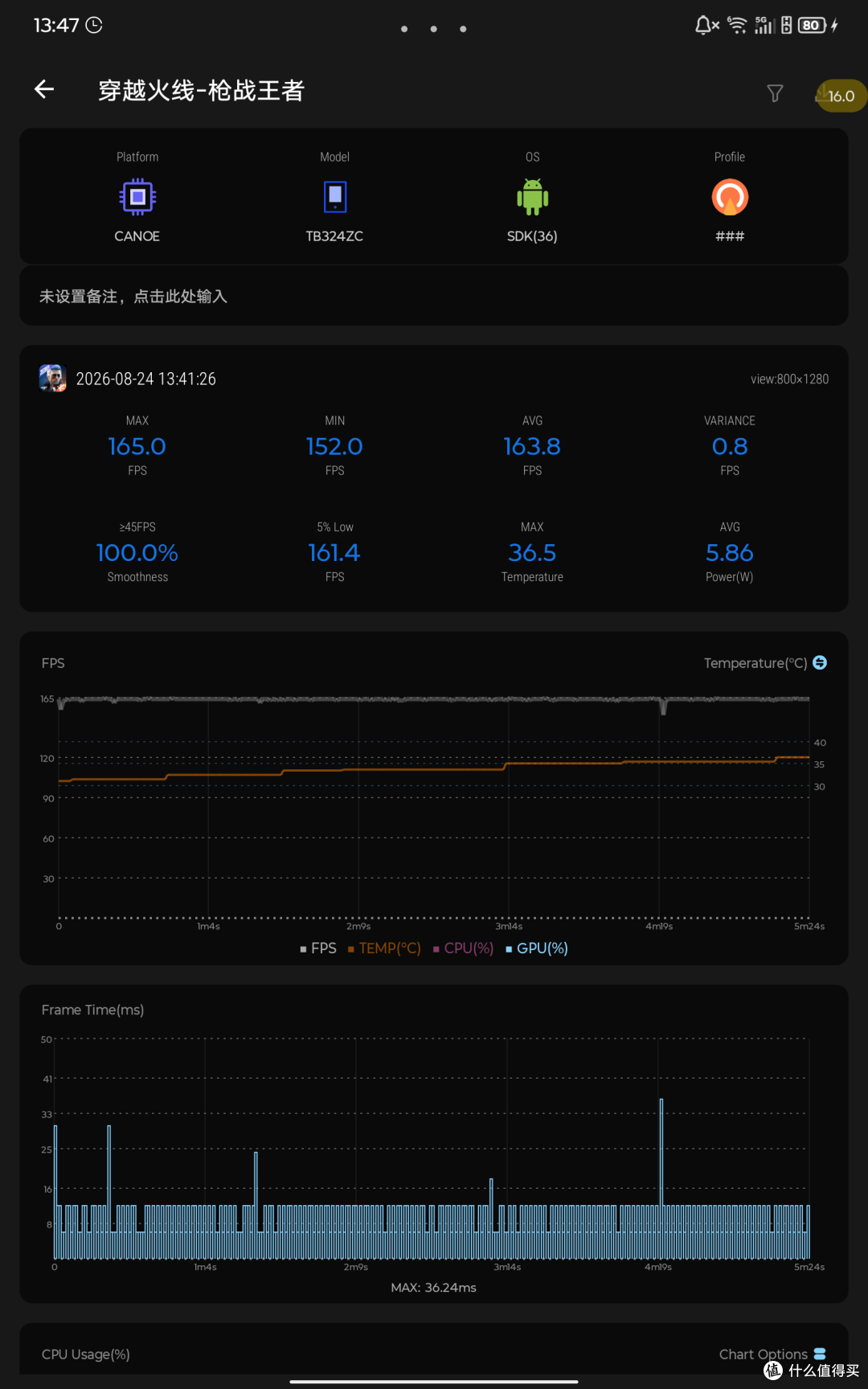Tap the MIN 152.0 FPS value

click(335, 446)
